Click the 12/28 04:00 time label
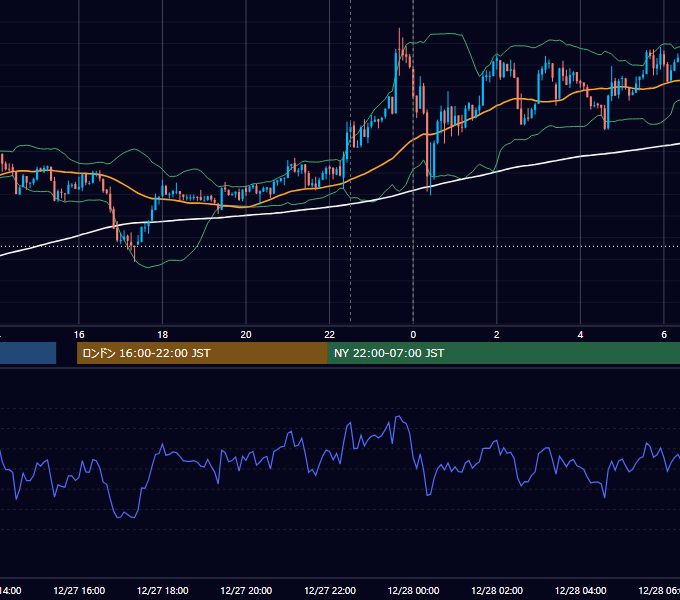Screen dimensions: 680x600 pos(581,590)
